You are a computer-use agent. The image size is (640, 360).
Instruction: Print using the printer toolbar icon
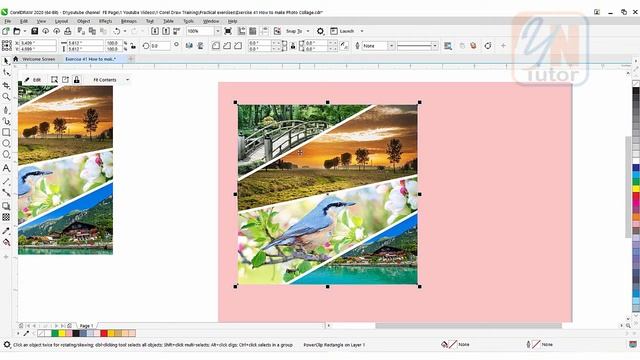click(x=68, y=31)
